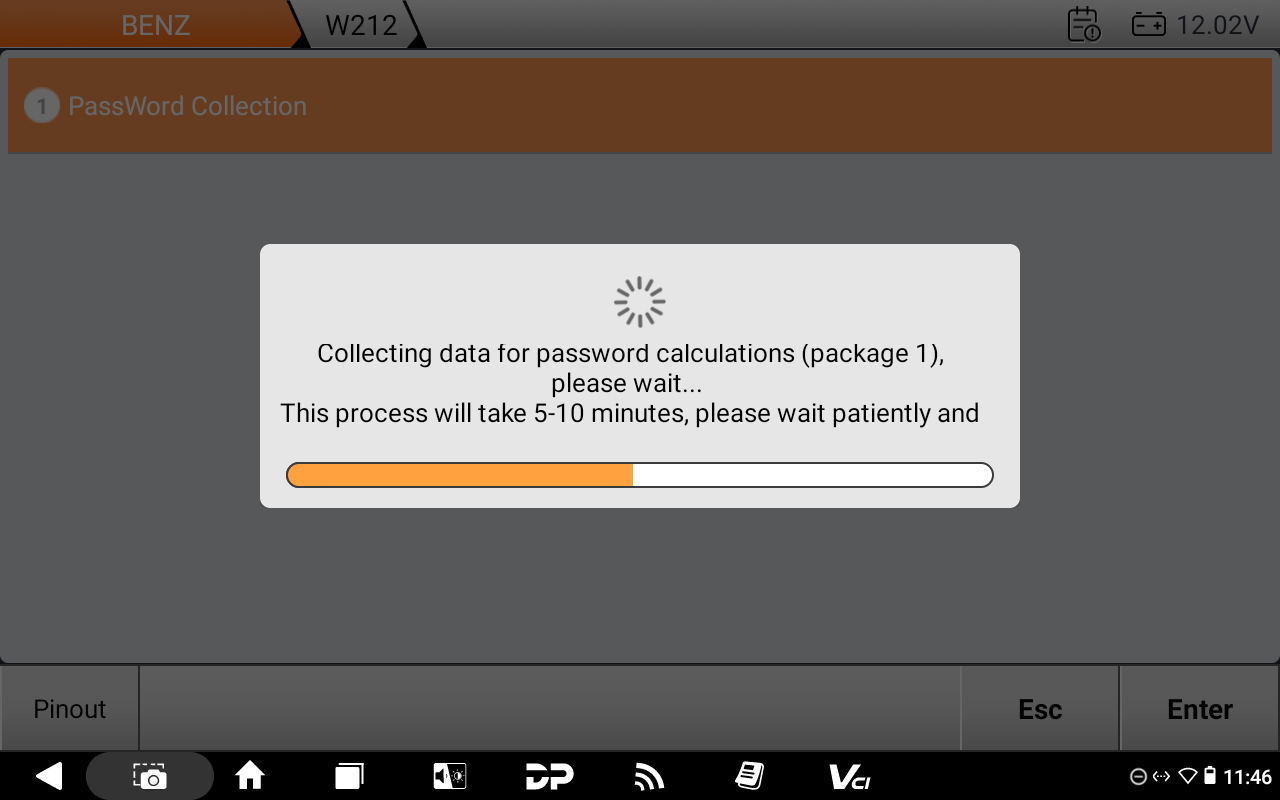The height and width of the screenshot is (800, 1280).
Task: Click the orange data collection progress bar
Action: point(640,475)
